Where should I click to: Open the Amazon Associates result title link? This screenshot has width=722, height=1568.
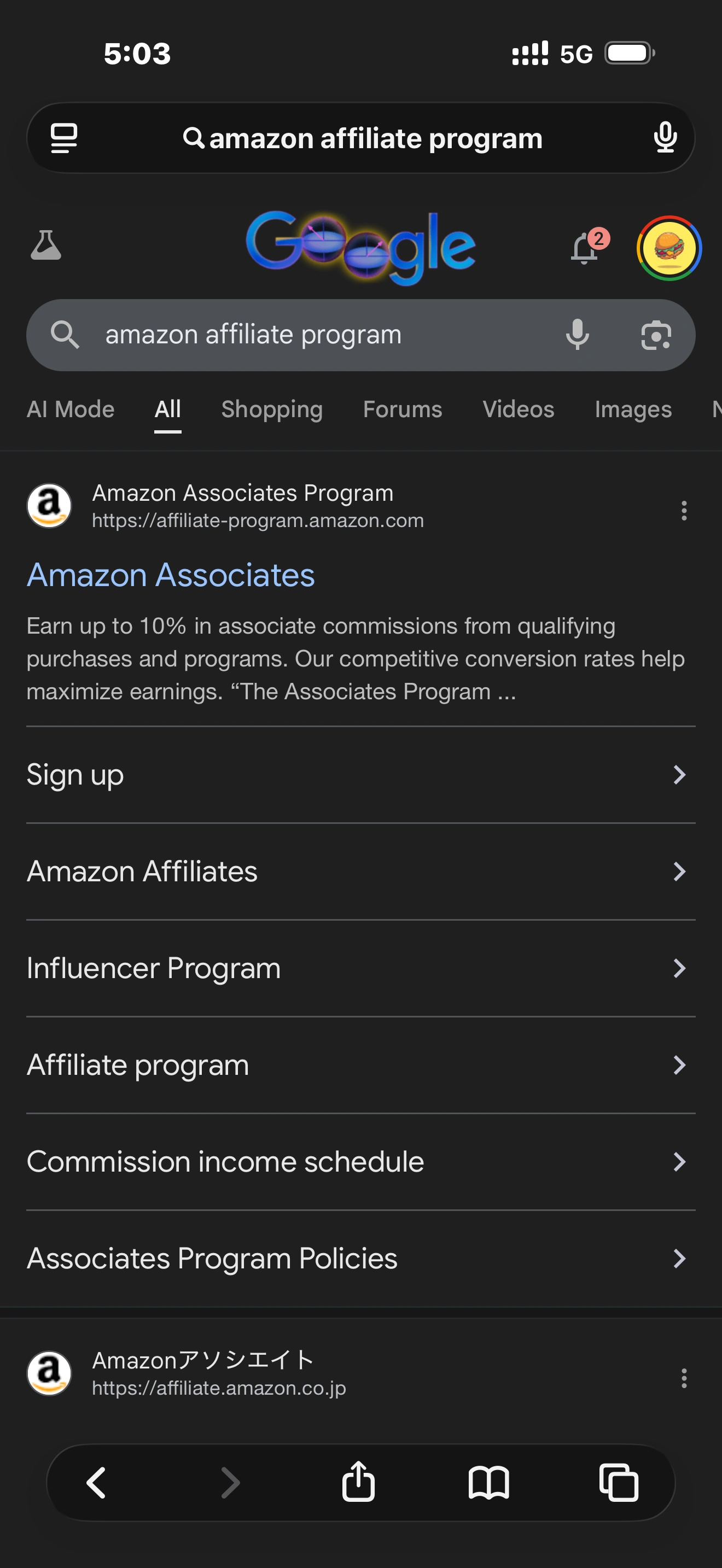(171, 575)
